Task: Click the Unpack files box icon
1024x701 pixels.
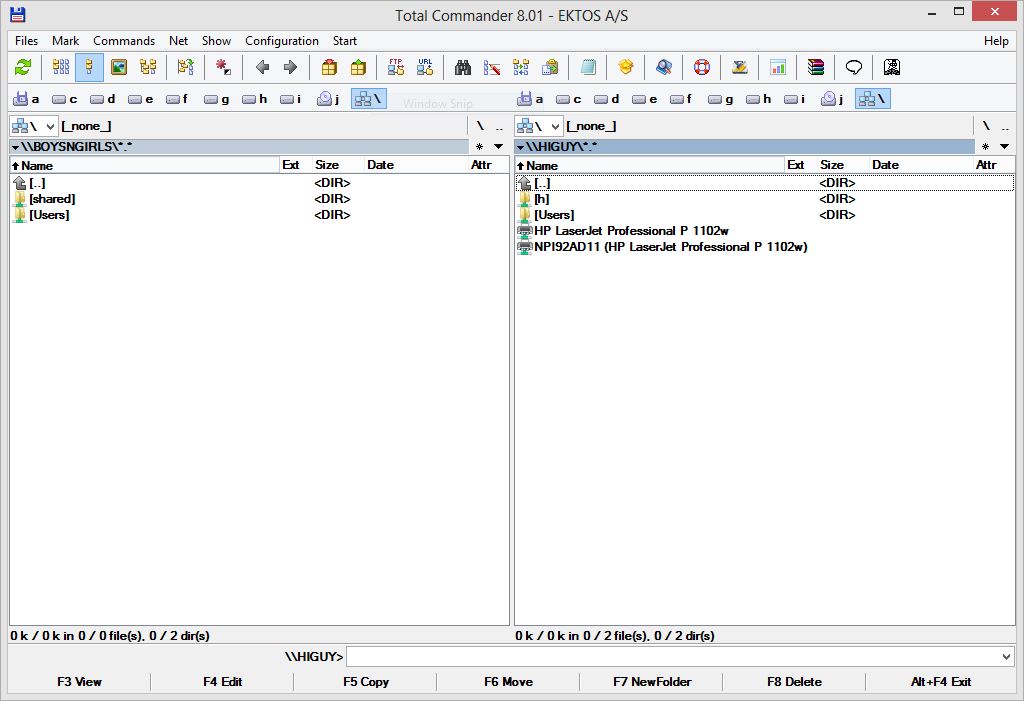Action: (359, 67)
